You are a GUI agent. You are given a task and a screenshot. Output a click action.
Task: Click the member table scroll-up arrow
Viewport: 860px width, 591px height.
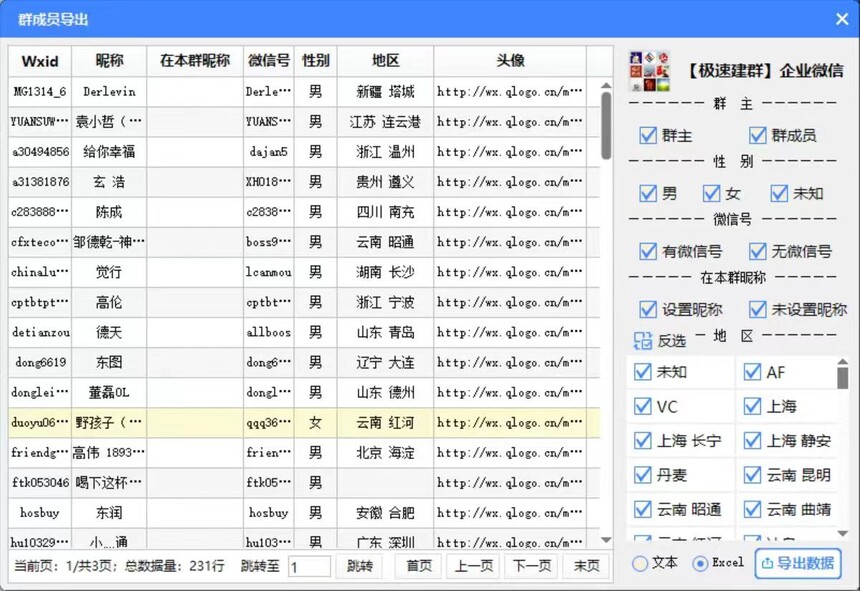click(x=606, y=86)
